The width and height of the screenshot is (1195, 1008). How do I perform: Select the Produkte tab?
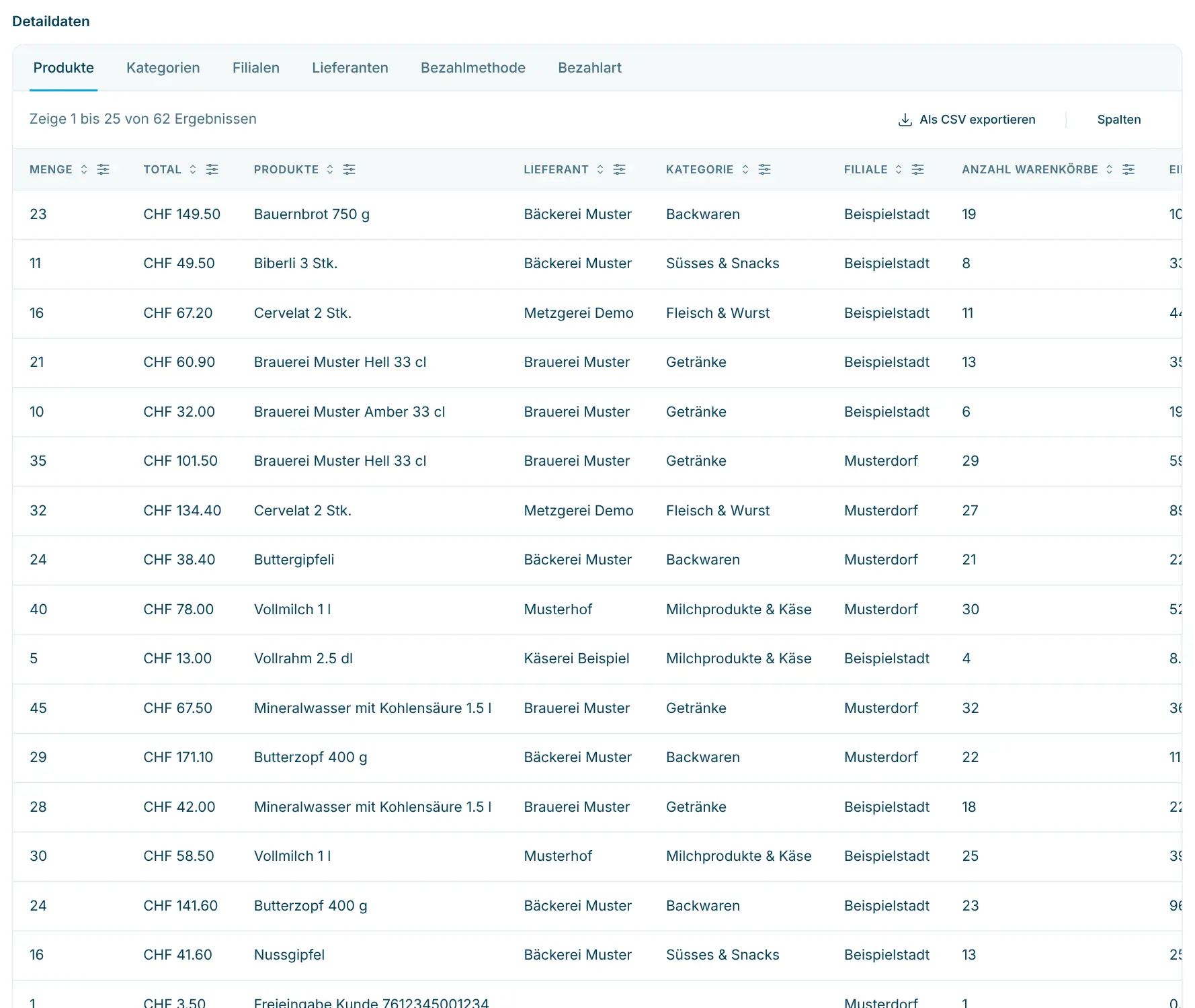point(64,68)
